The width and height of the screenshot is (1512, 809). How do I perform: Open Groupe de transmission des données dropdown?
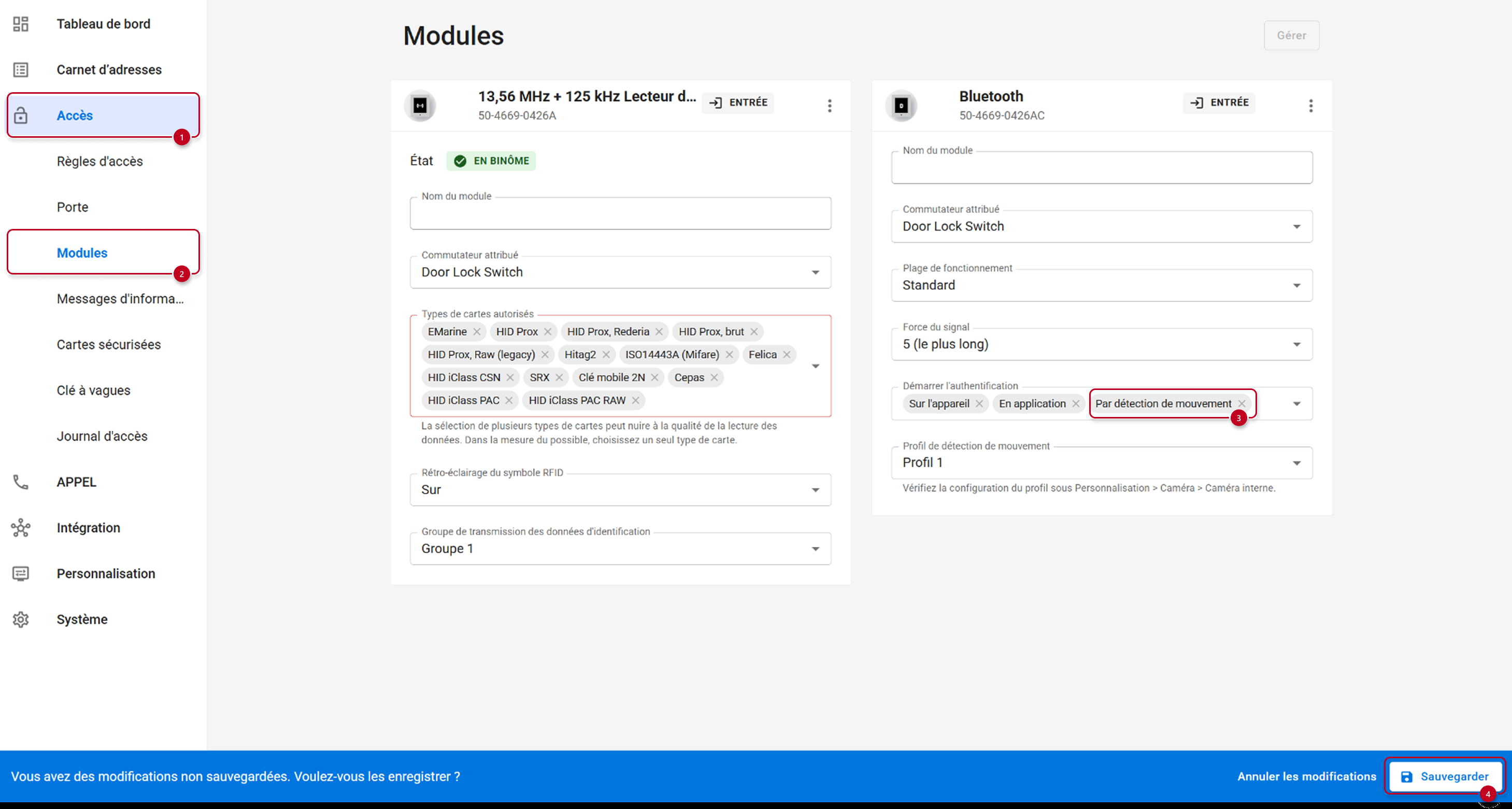620,548
